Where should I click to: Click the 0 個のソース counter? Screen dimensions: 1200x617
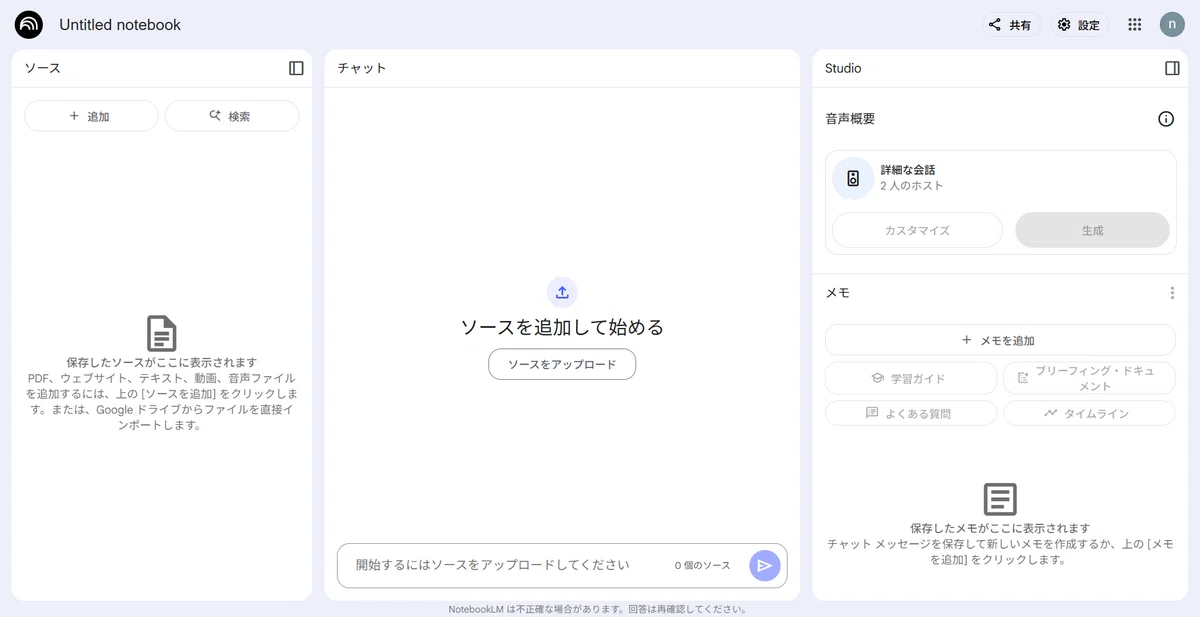click(702, 566)
